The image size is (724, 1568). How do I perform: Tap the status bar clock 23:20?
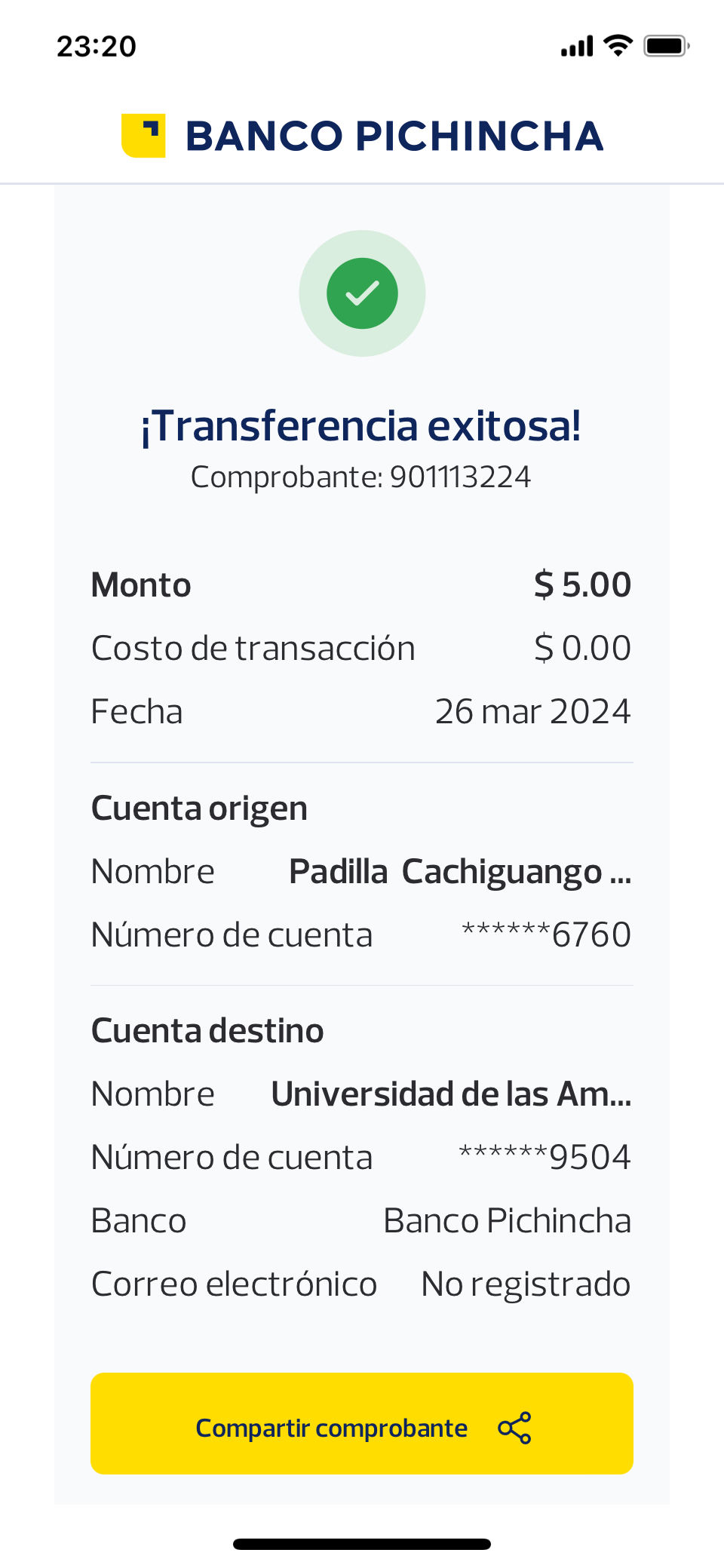97,47
